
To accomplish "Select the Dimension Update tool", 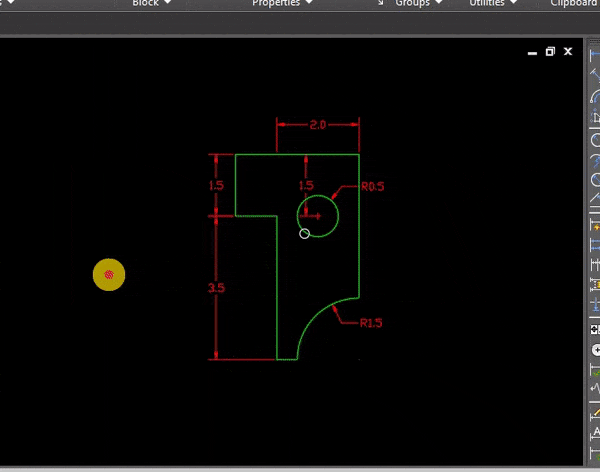I will [595, 452].
